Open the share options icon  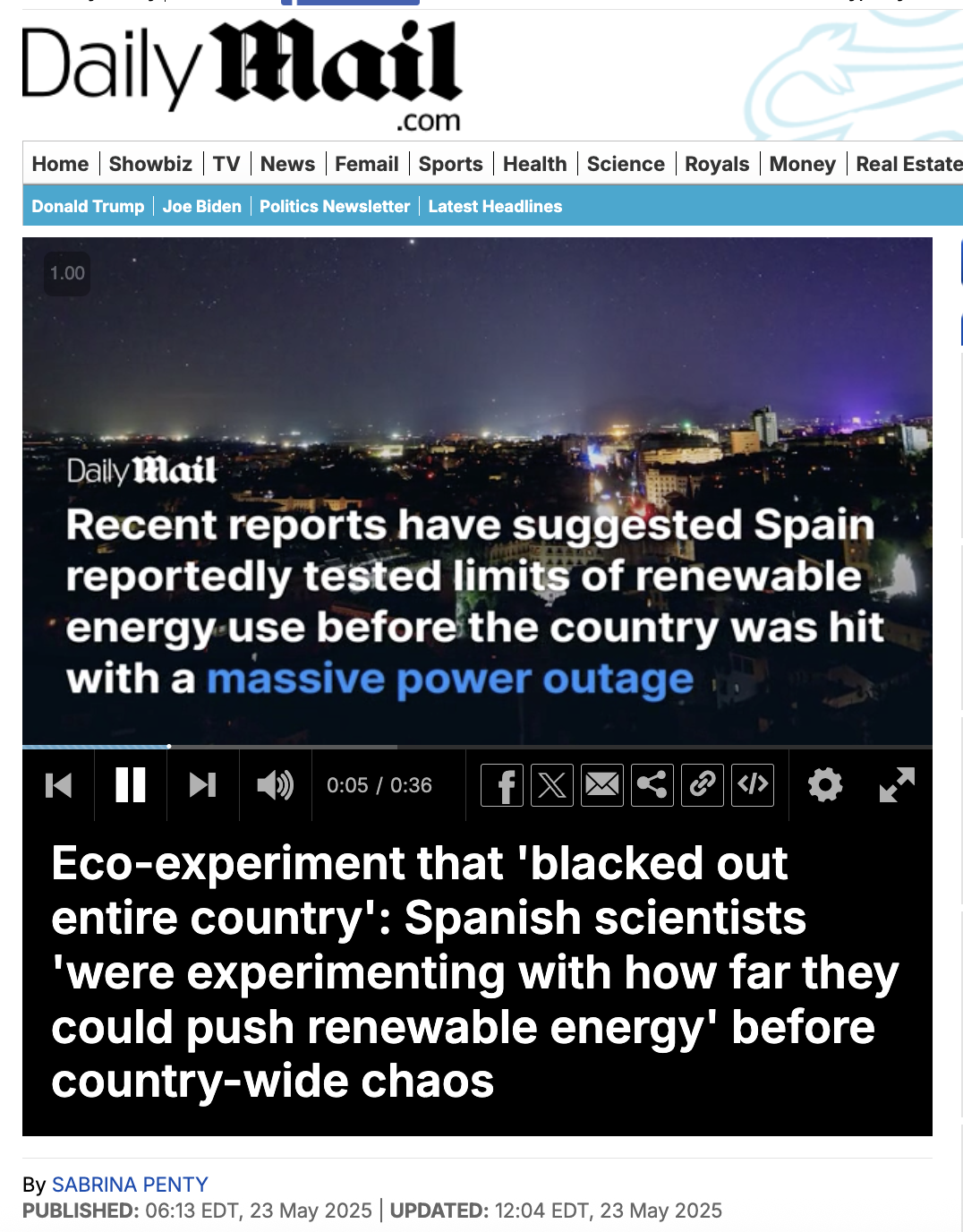[x=652, y=786]
